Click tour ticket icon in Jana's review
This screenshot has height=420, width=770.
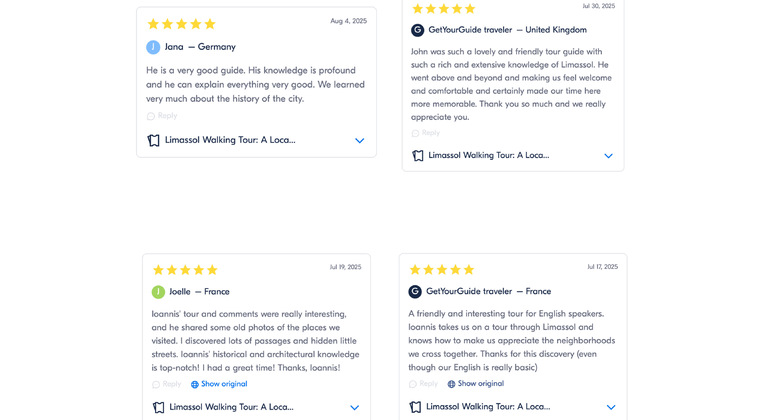154,141
